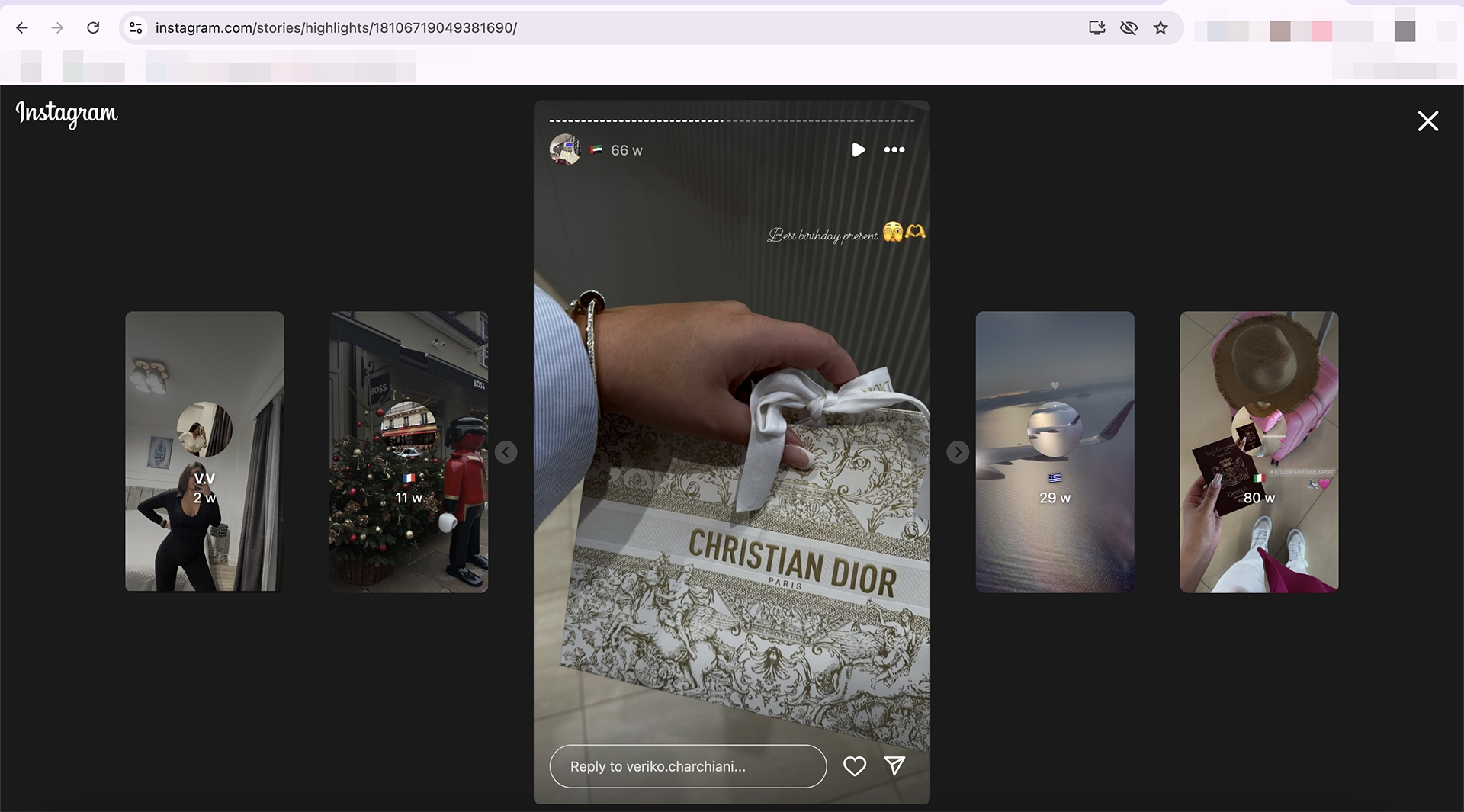Screen dimensions: 1464x812
Task: Open the three-dot story options menu
Action: coord(894,149)
